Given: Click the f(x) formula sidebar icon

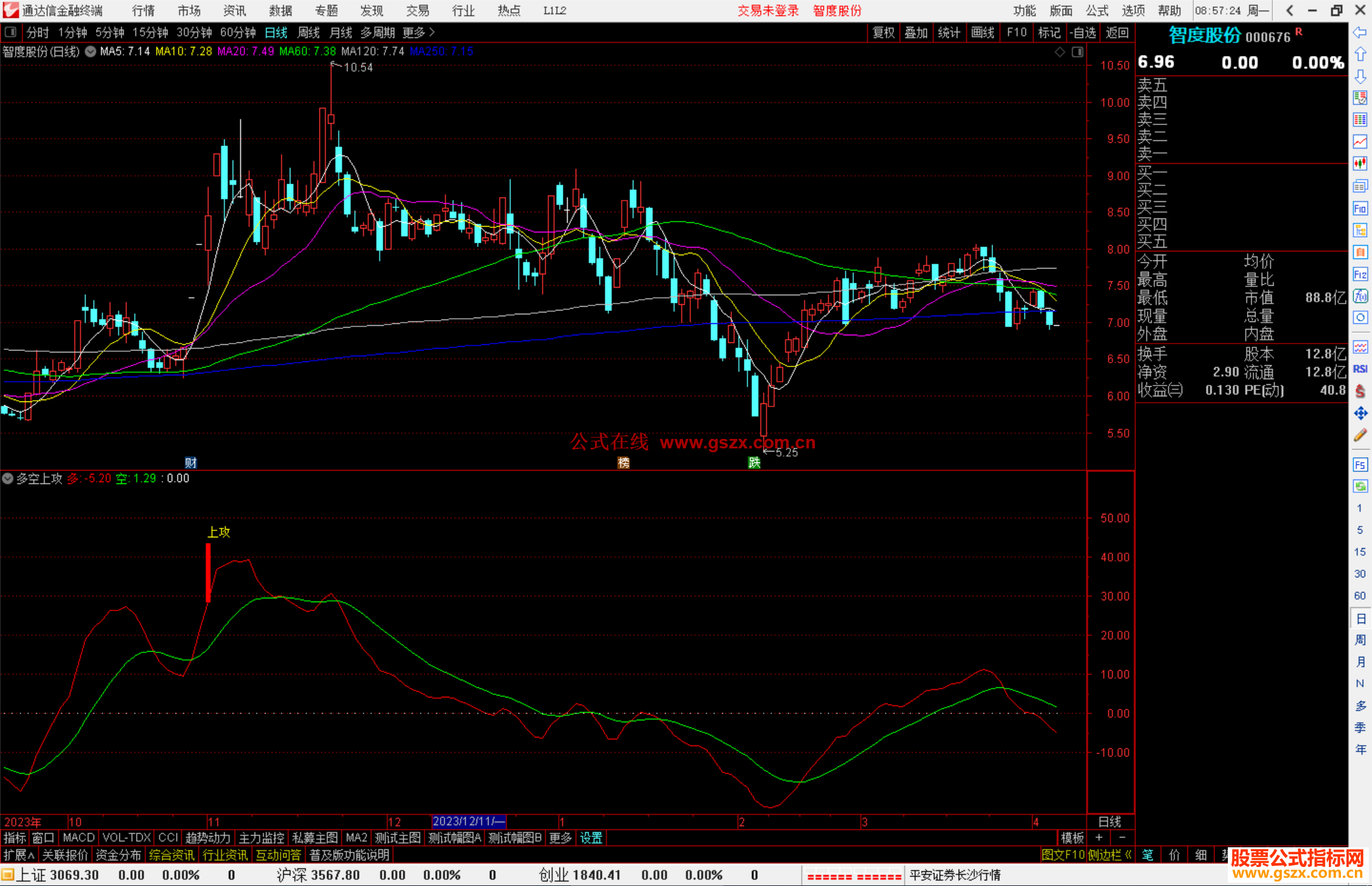Looking at the screenshot, I should click(x=1360, y=296).
